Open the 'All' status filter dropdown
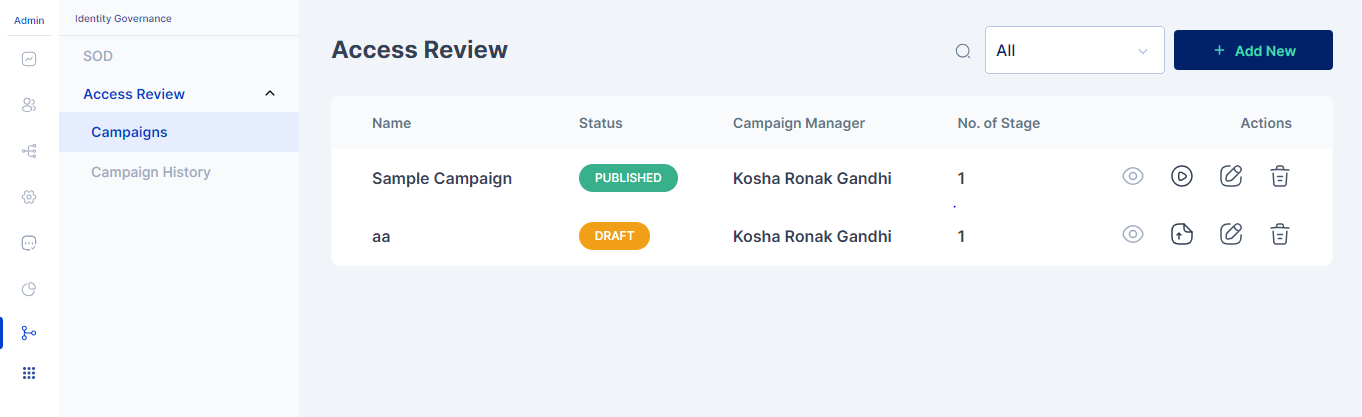The height and width of the screenshot is (417, 1362). tap(1074, 50)
